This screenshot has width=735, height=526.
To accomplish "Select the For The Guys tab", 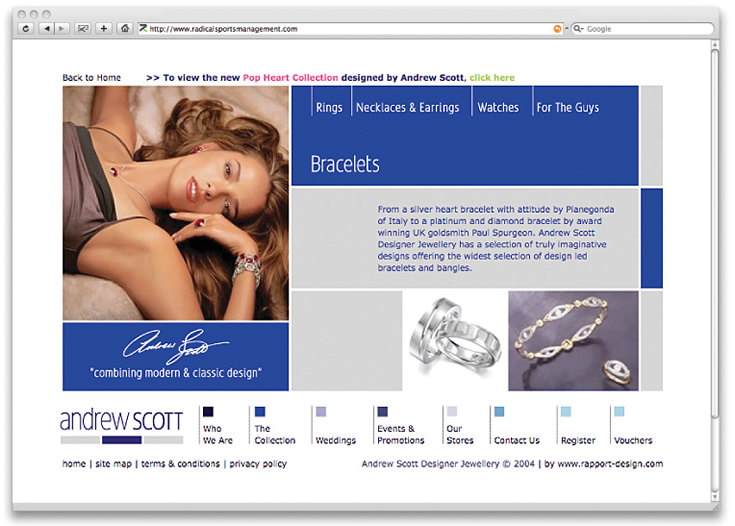I will click(568, 107).
